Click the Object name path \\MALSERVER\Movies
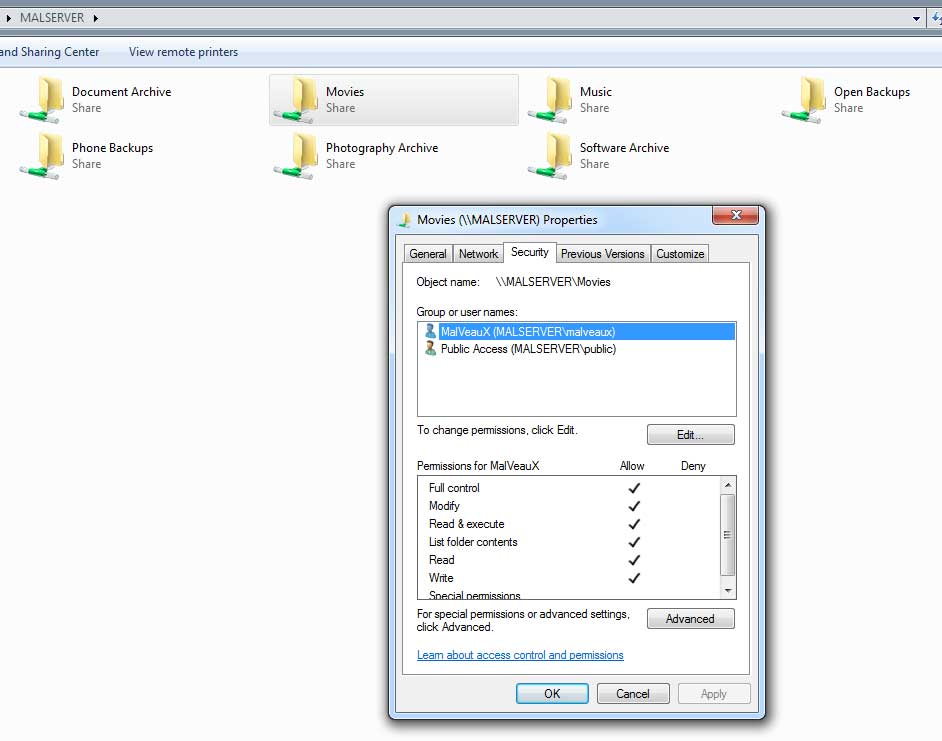Screen dimensions: 942x741 click(x=553, y=282)
